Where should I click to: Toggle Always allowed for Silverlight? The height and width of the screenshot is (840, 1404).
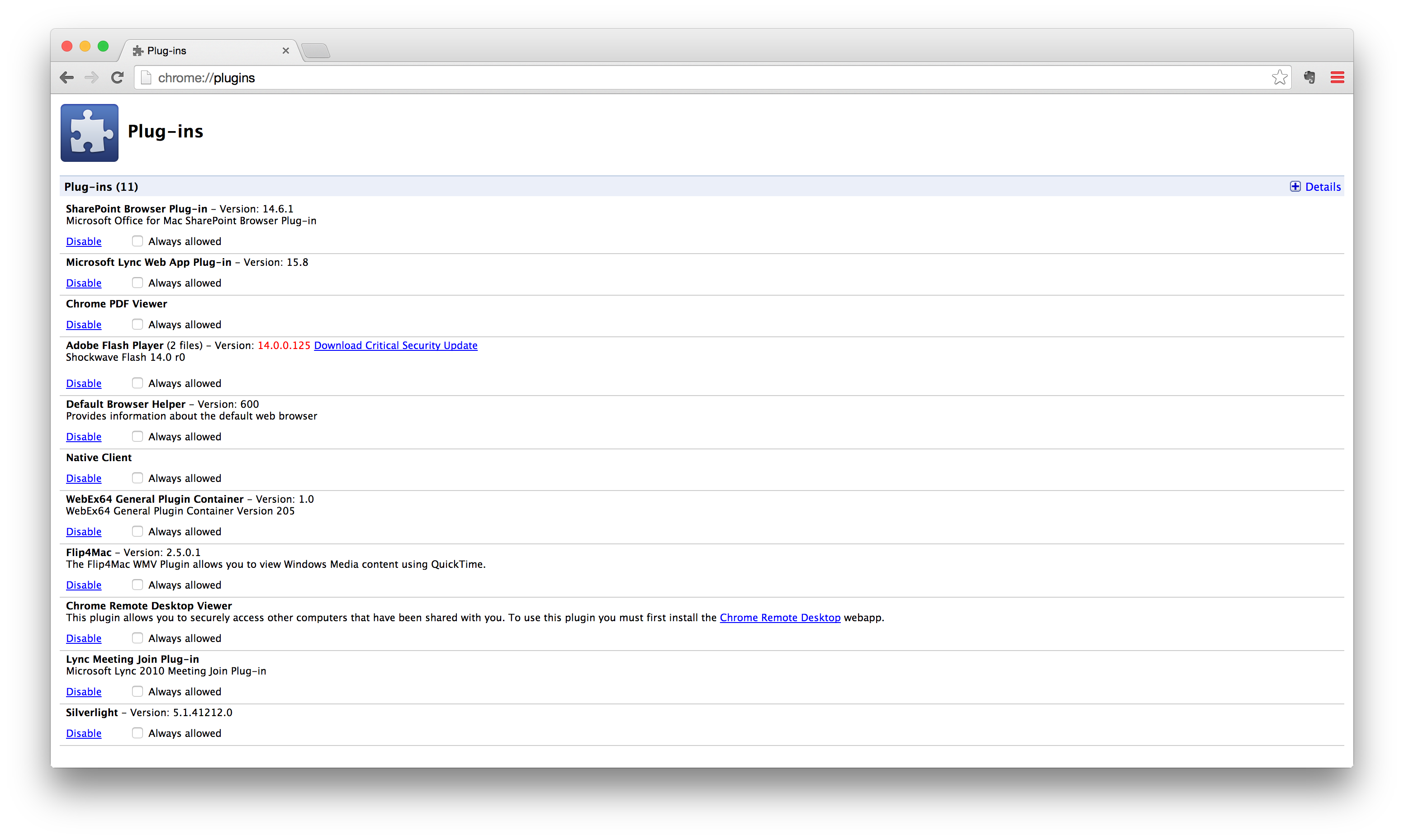[136, 733]
